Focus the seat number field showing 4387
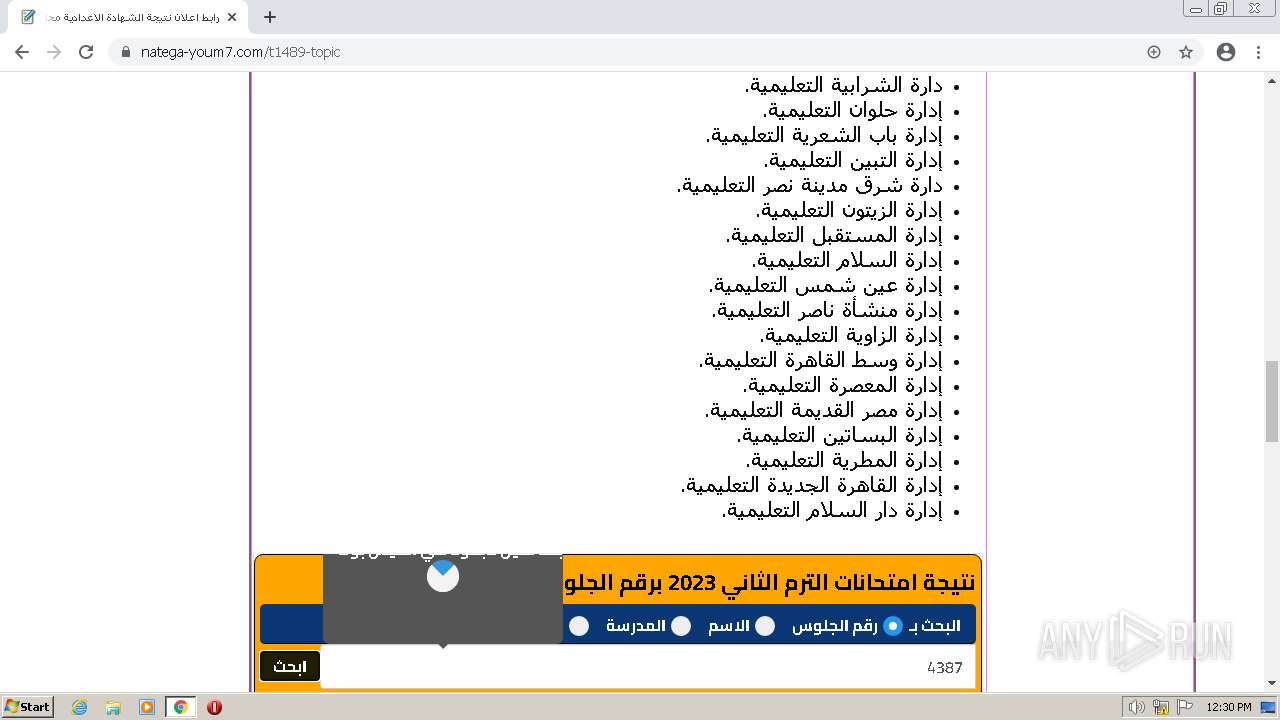1280x720 pixels. tap(647, 667)
